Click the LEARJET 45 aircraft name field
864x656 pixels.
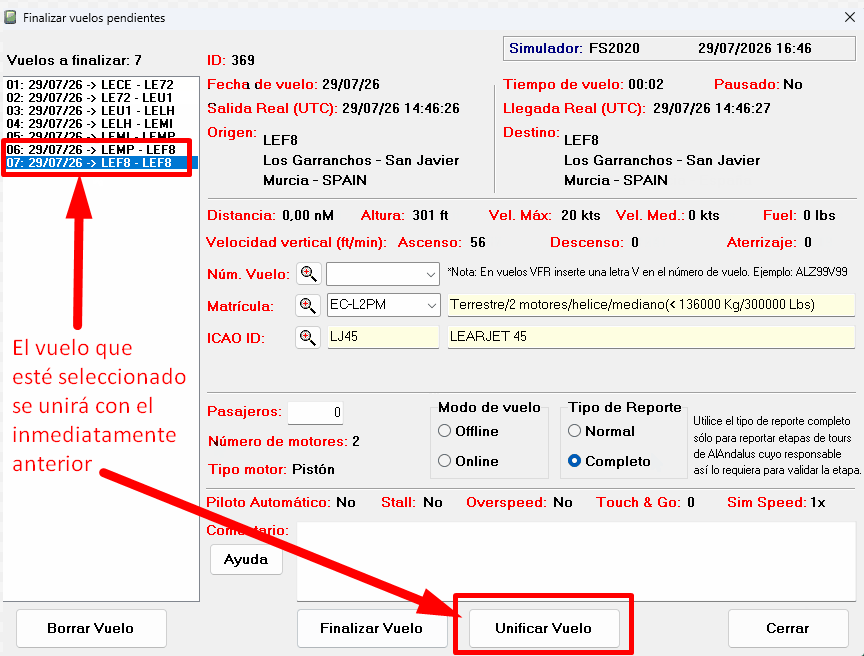[x=651, y=337]
